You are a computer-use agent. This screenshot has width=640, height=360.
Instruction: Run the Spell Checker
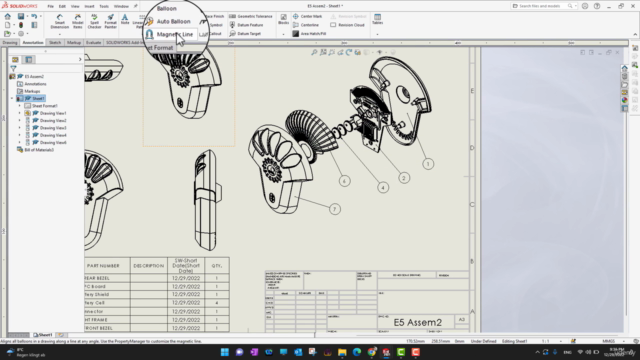pyautogui.click(x=94, y=21)
